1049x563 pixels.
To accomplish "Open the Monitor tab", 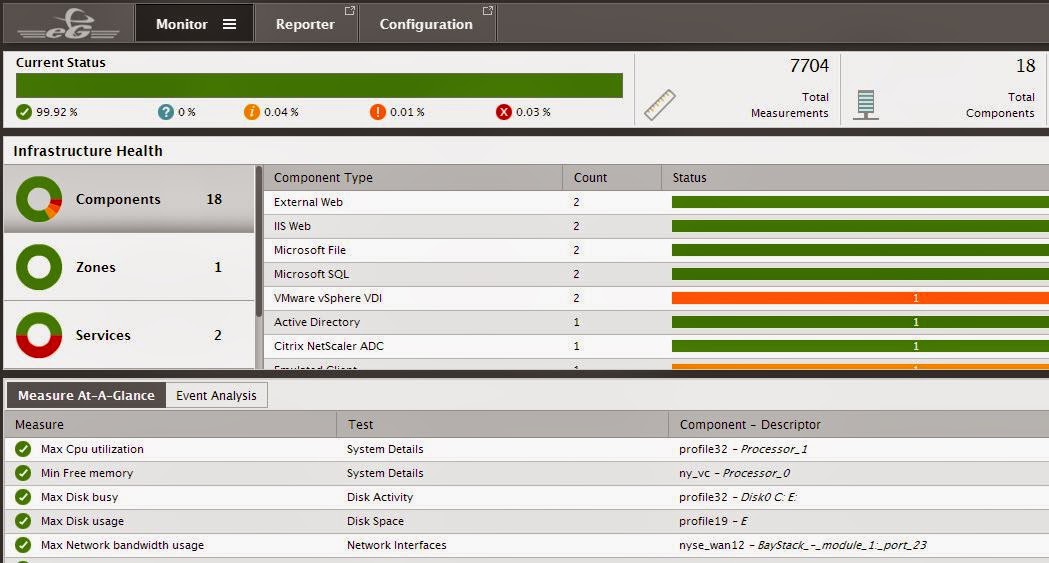I will click(195, 24).
